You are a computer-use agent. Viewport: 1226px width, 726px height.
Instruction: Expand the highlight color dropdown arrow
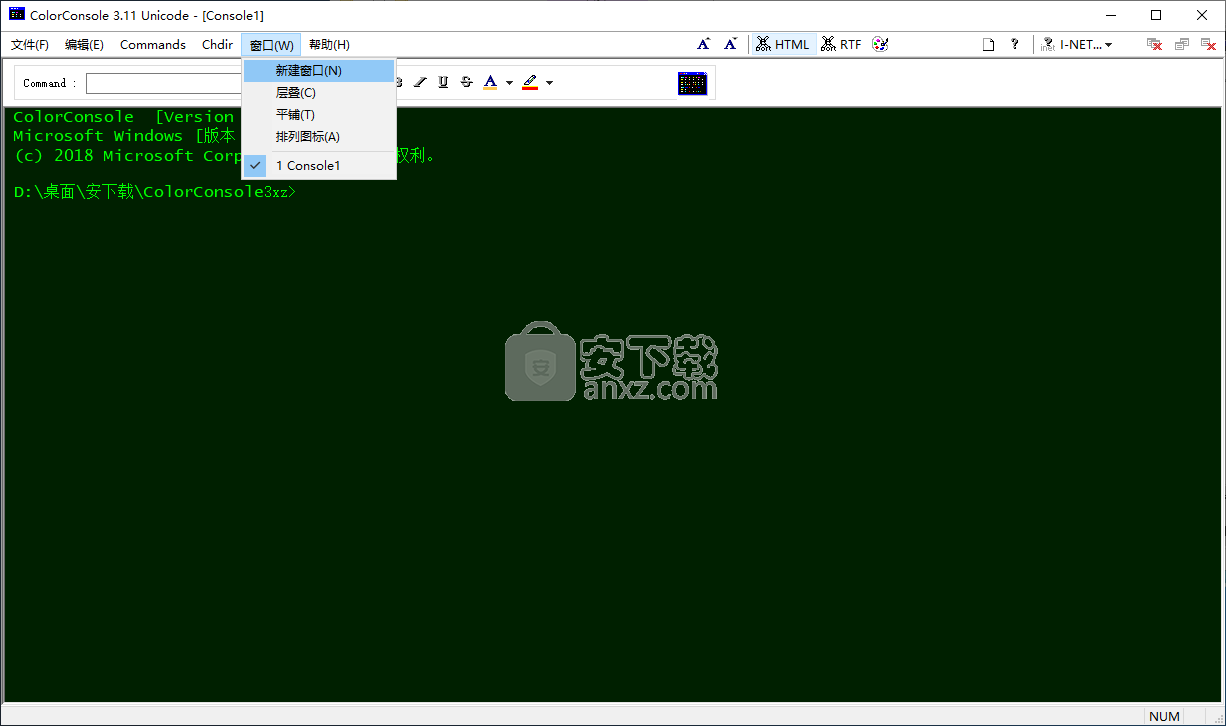click(x=549, y=83)
